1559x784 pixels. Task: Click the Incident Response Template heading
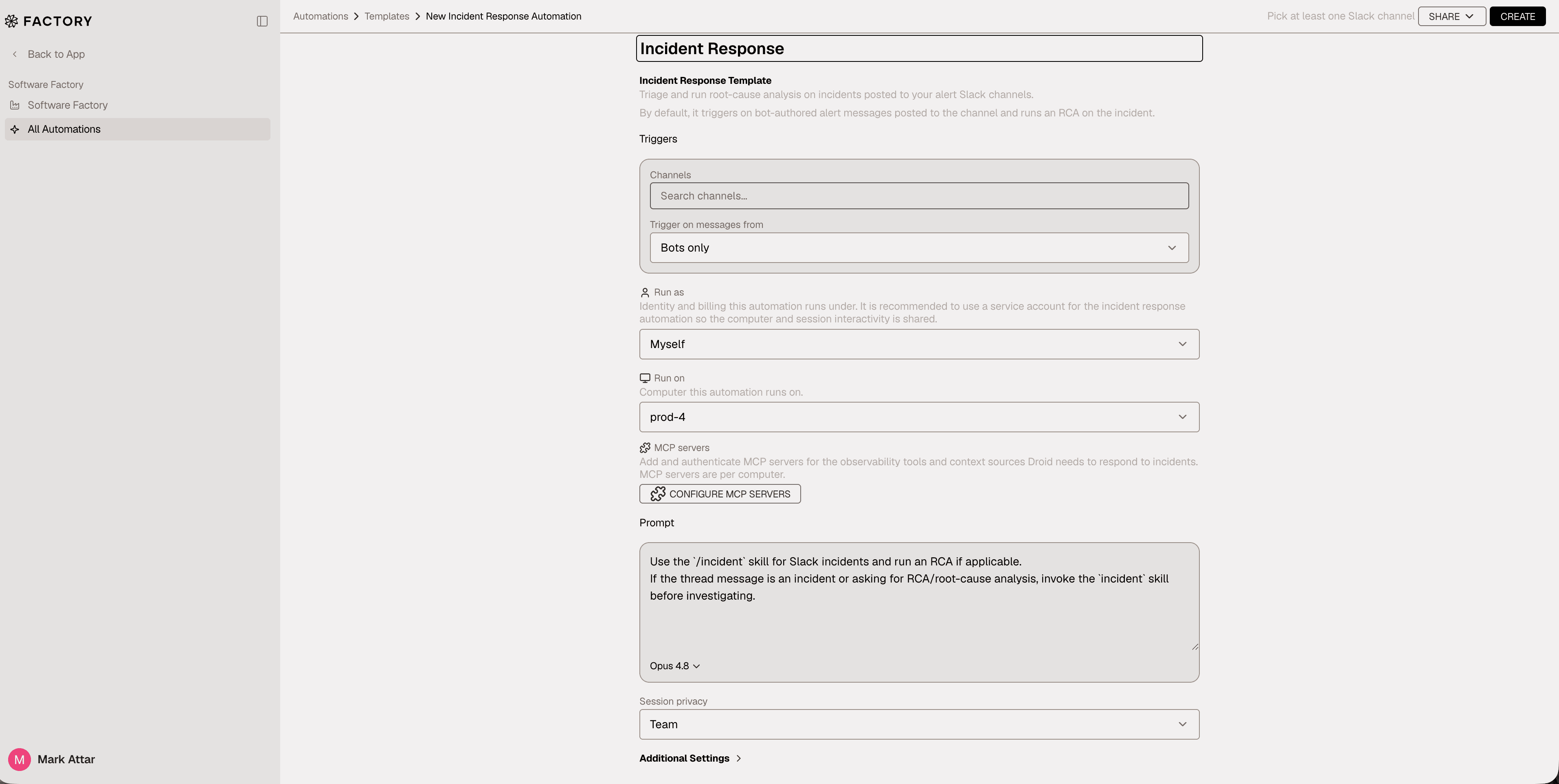pos(705,81)
